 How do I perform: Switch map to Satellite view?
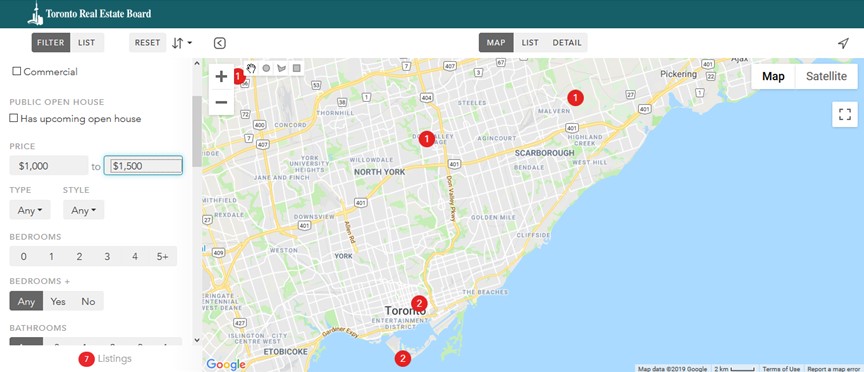826,77
